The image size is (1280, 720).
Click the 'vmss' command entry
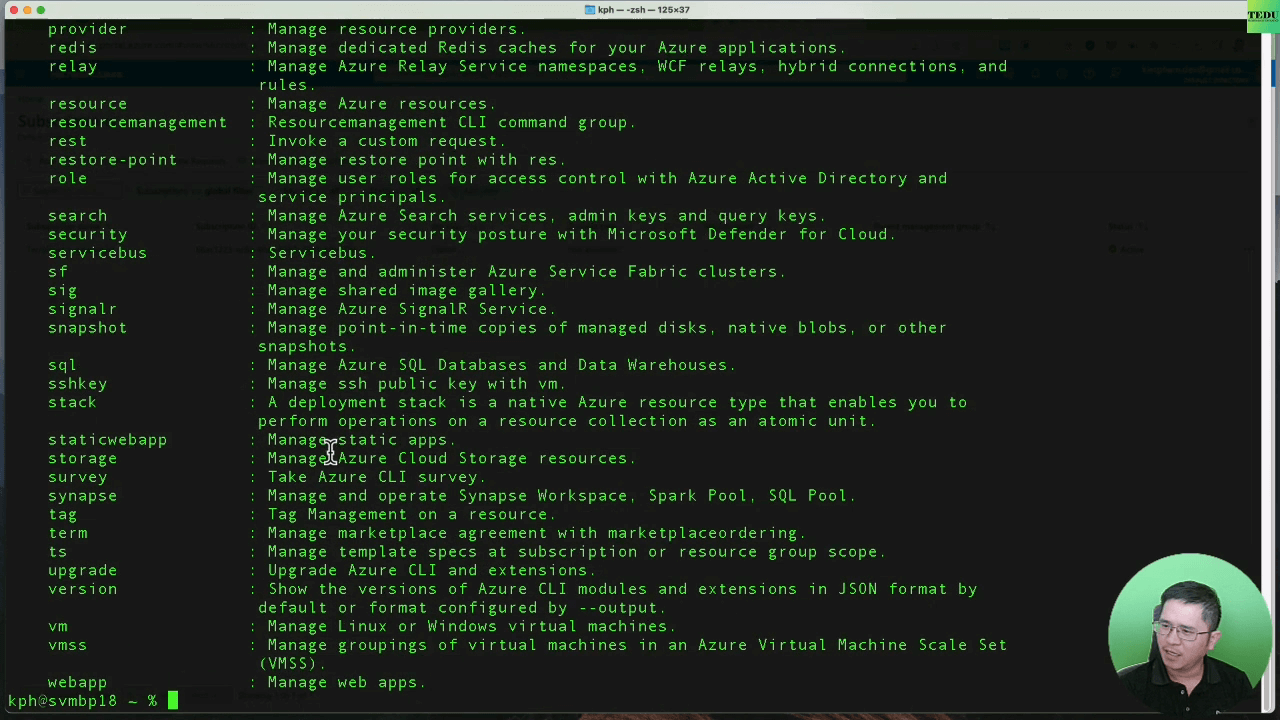tap(67, 645)
